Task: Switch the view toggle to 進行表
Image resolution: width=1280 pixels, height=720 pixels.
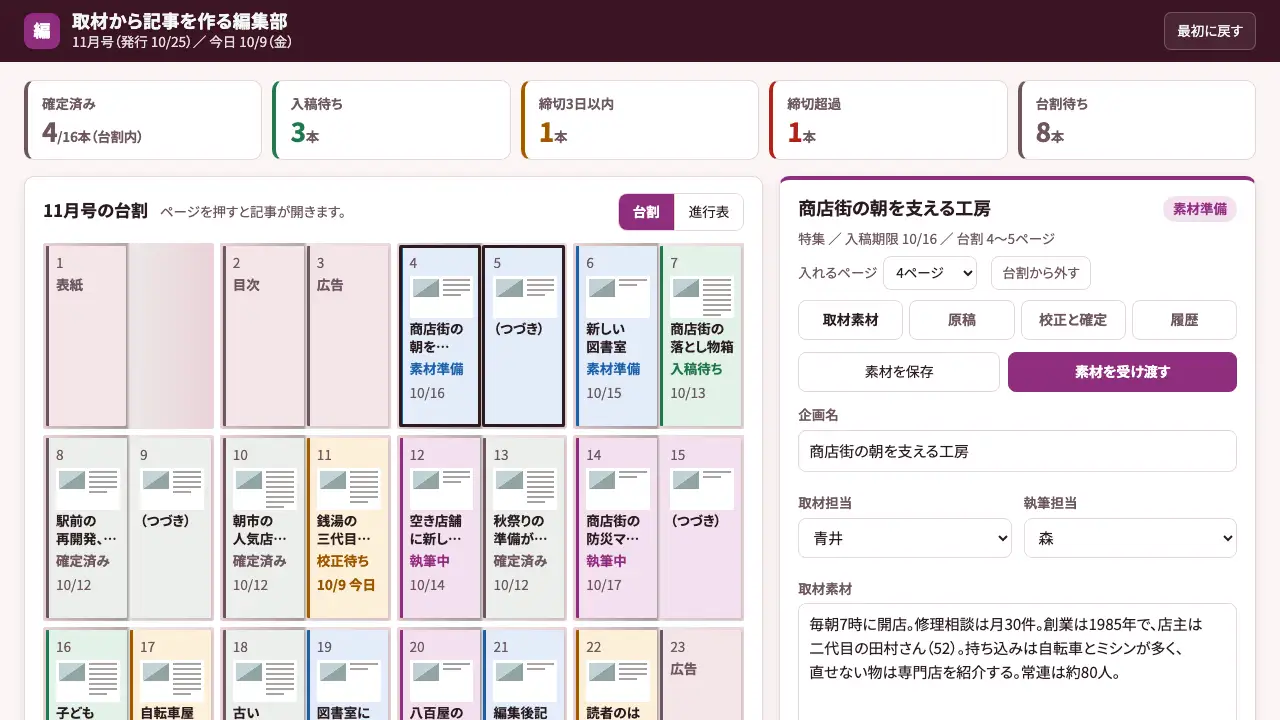Action: click(x=709, y=212)
